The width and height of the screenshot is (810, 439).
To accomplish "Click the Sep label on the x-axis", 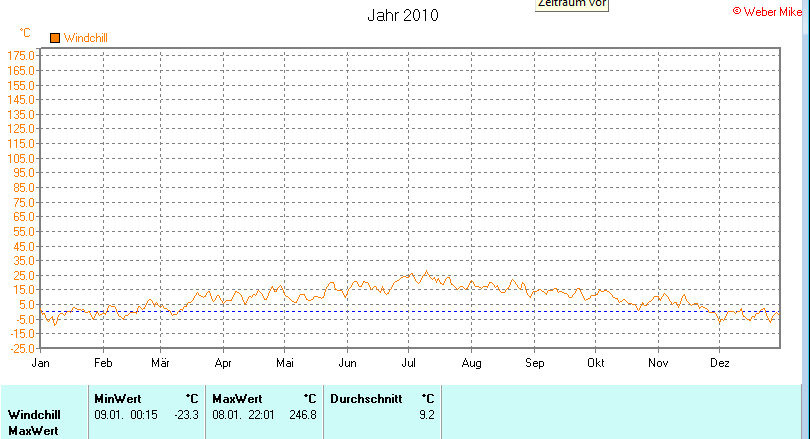I will click(535, 363).
